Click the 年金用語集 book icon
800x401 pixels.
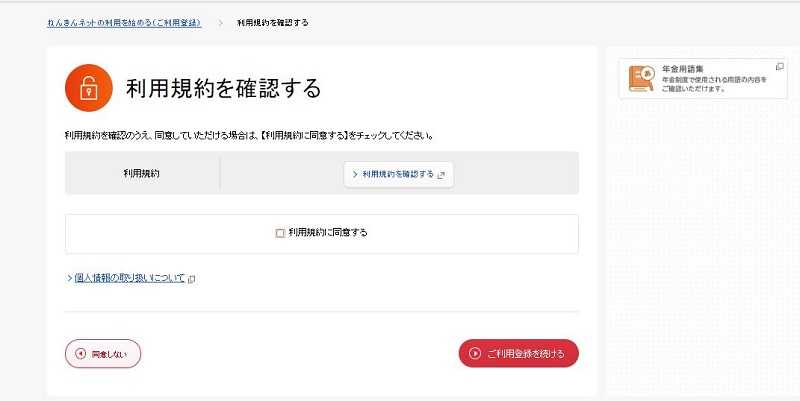(641, 79)
